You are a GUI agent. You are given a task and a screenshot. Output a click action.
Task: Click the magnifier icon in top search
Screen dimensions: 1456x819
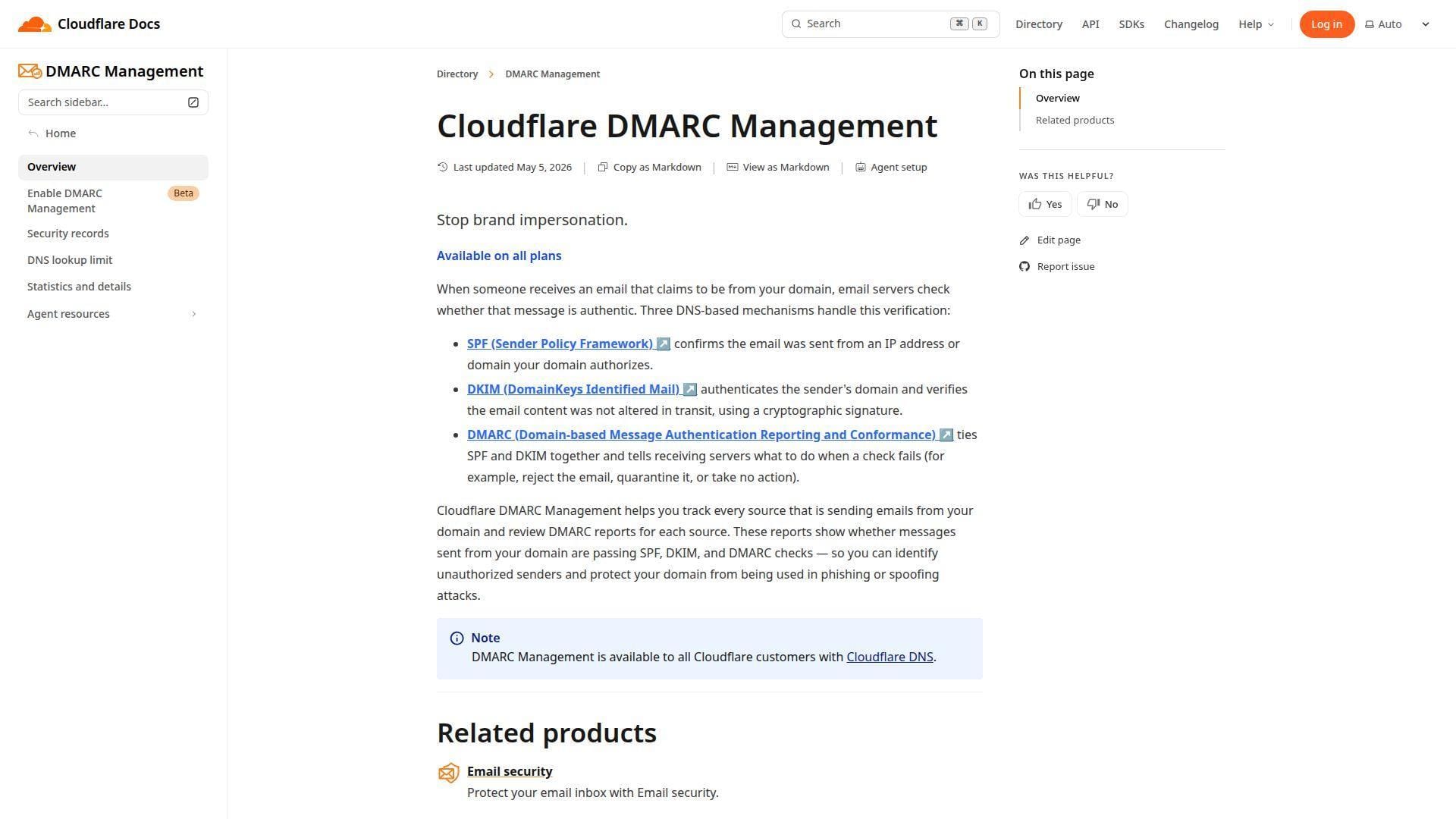796,24
